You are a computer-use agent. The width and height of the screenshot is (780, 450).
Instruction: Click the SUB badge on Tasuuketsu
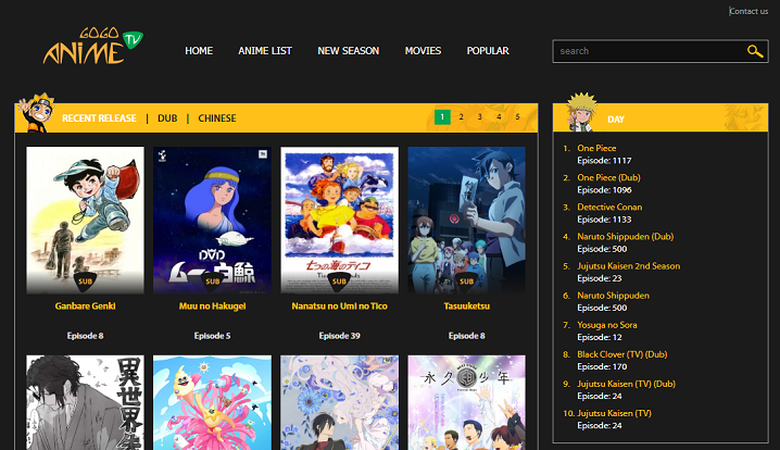[x=467, y=281]
